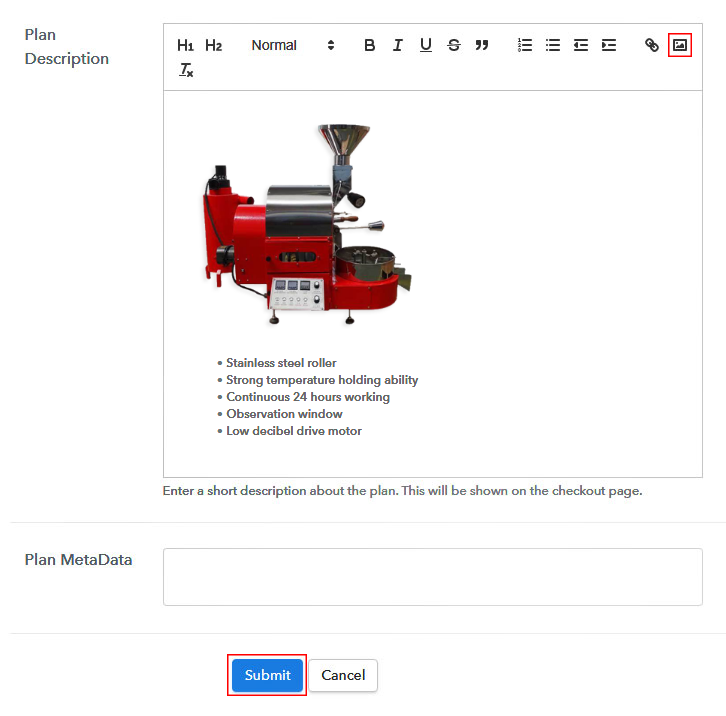
Task: Apply Heading 1 formatting
Action: (x=185, y=45)
